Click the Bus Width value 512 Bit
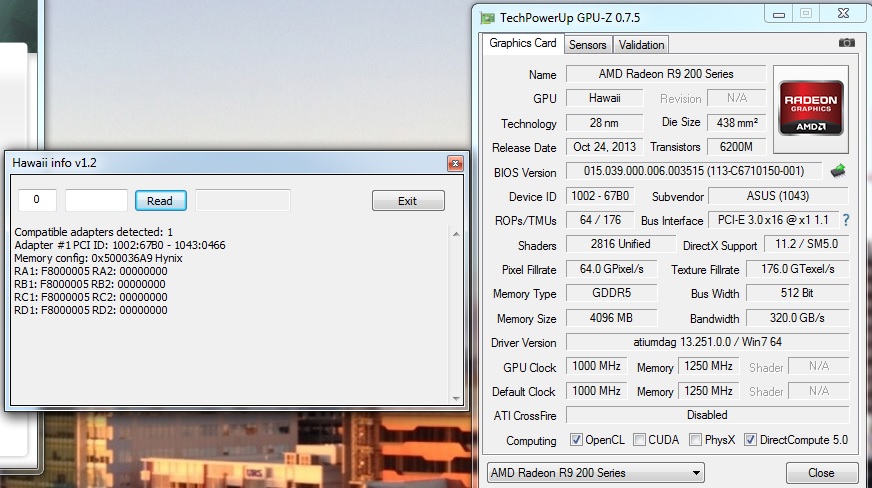 click(797, 293)
